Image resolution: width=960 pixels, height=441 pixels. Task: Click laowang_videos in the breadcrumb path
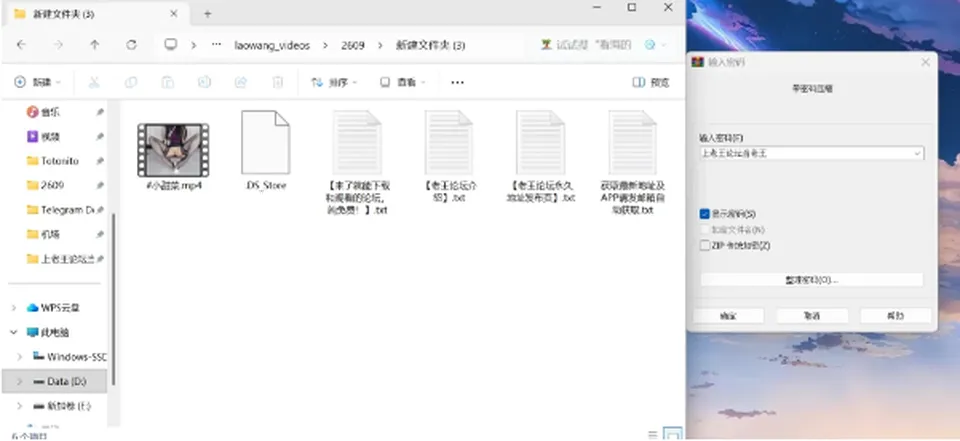tap(272, 45)
